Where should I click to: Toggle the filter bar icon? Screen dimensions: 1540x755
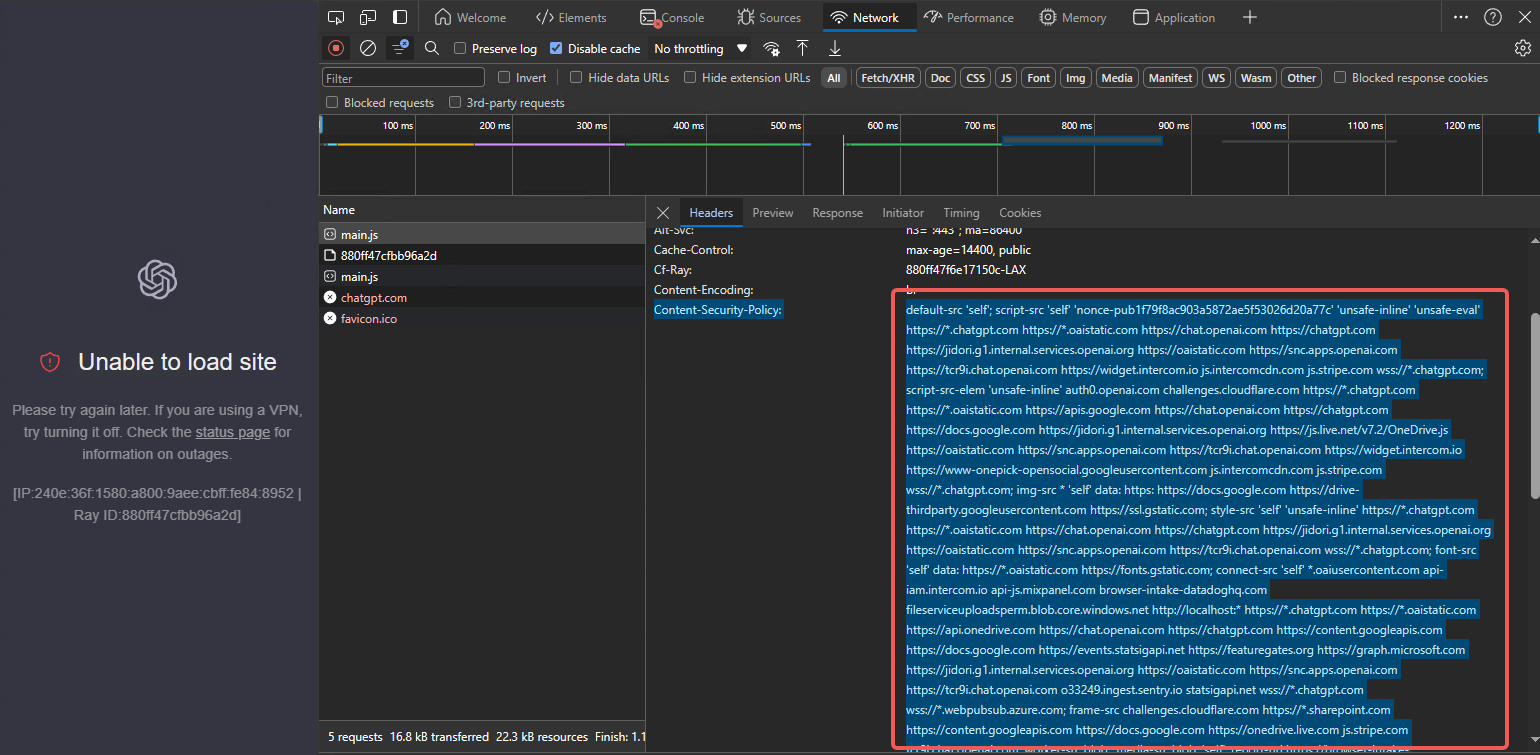400,48
